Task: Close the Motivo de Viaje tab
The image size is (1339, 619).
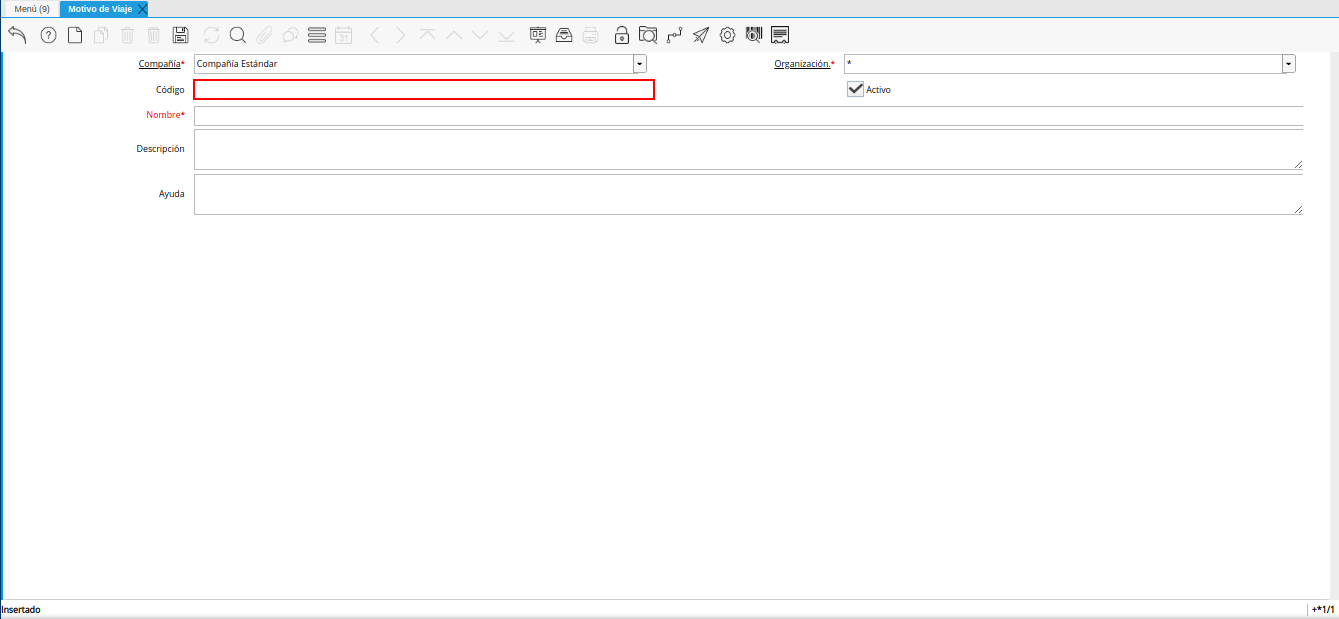Action: pyautogui.click(x=142, y=9)
